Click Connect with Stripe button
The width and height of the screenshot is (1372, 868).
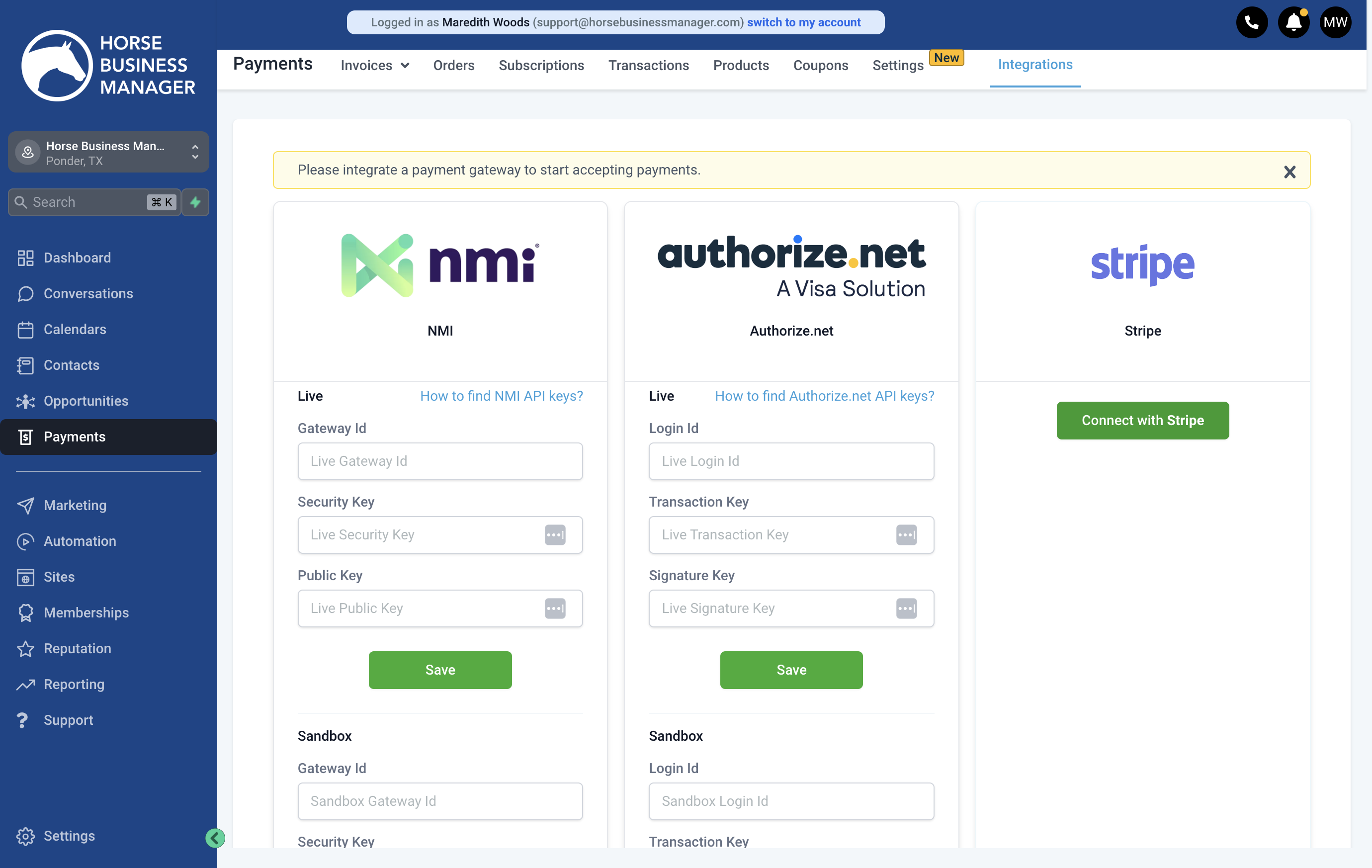[x=1142, y=420]
